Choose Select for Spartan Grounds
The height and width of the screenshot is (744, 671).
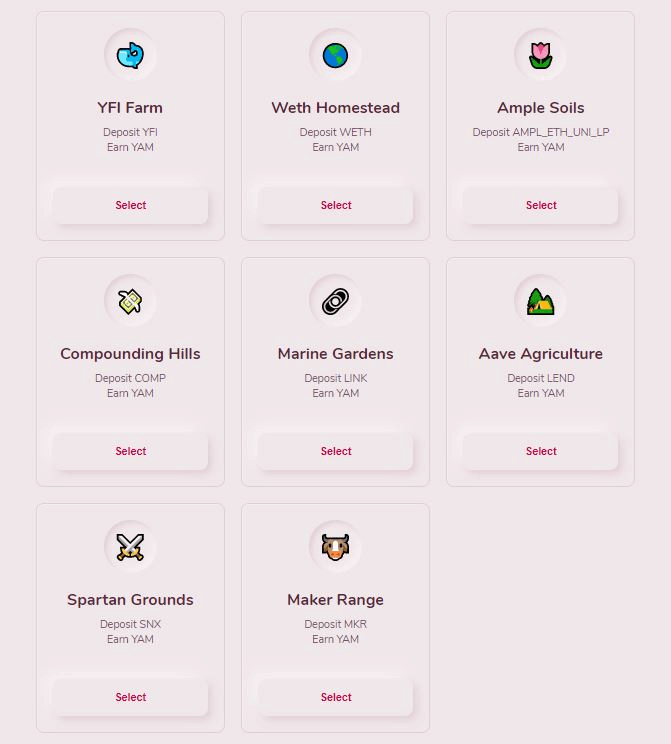coord(130,697)
